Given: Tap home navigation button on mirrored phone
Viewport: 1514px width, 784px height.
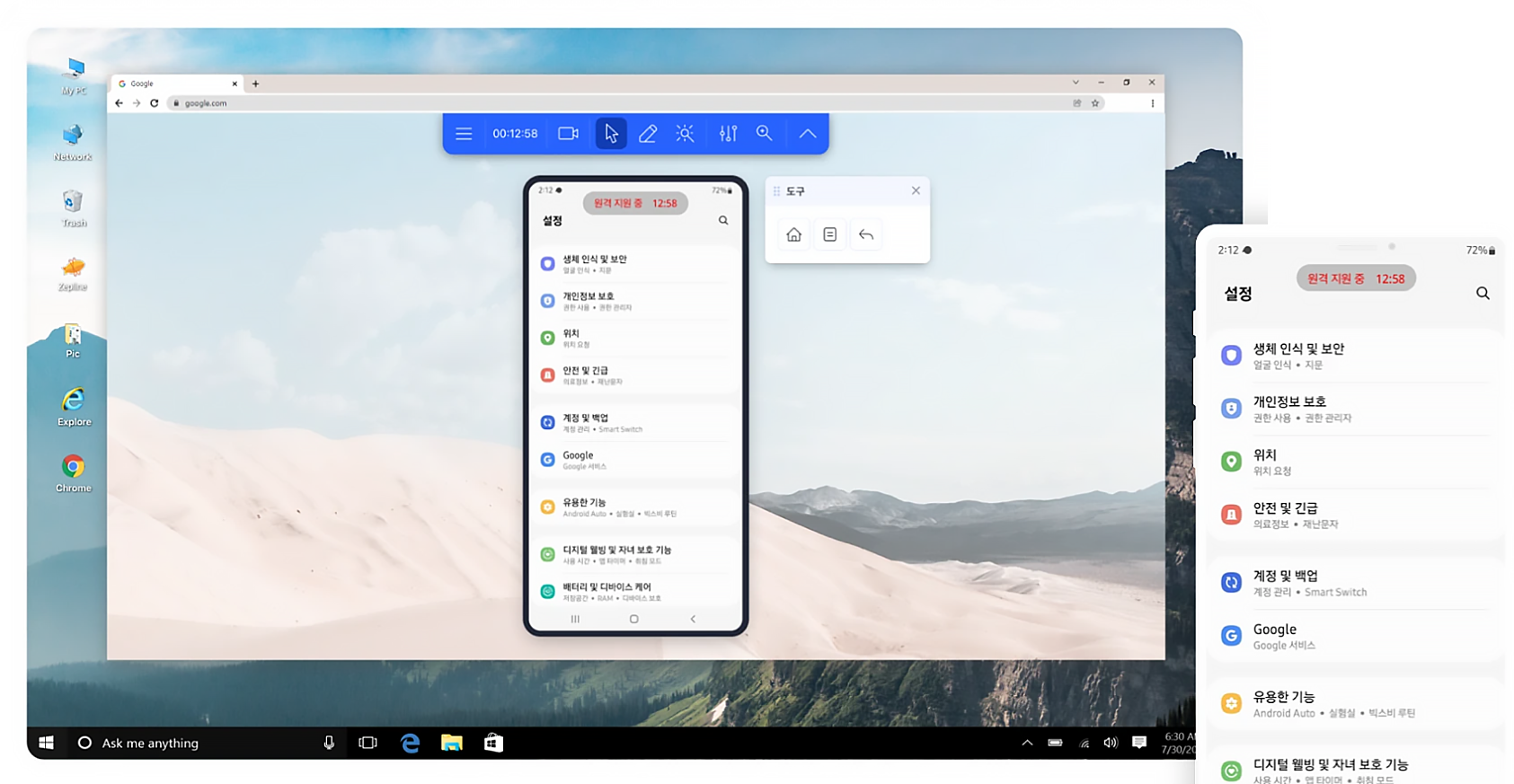Looking at the screenshot, I should coord(633,619).
